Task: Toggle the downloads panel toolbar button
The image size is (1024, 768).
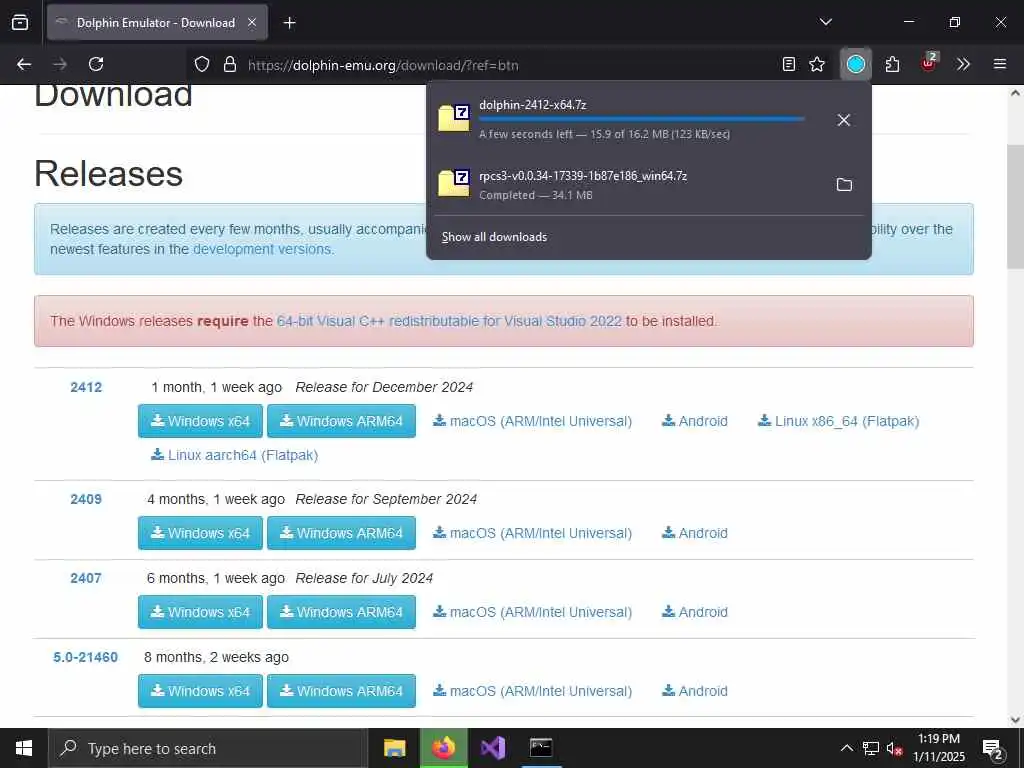Action: (x=856, y=64)
